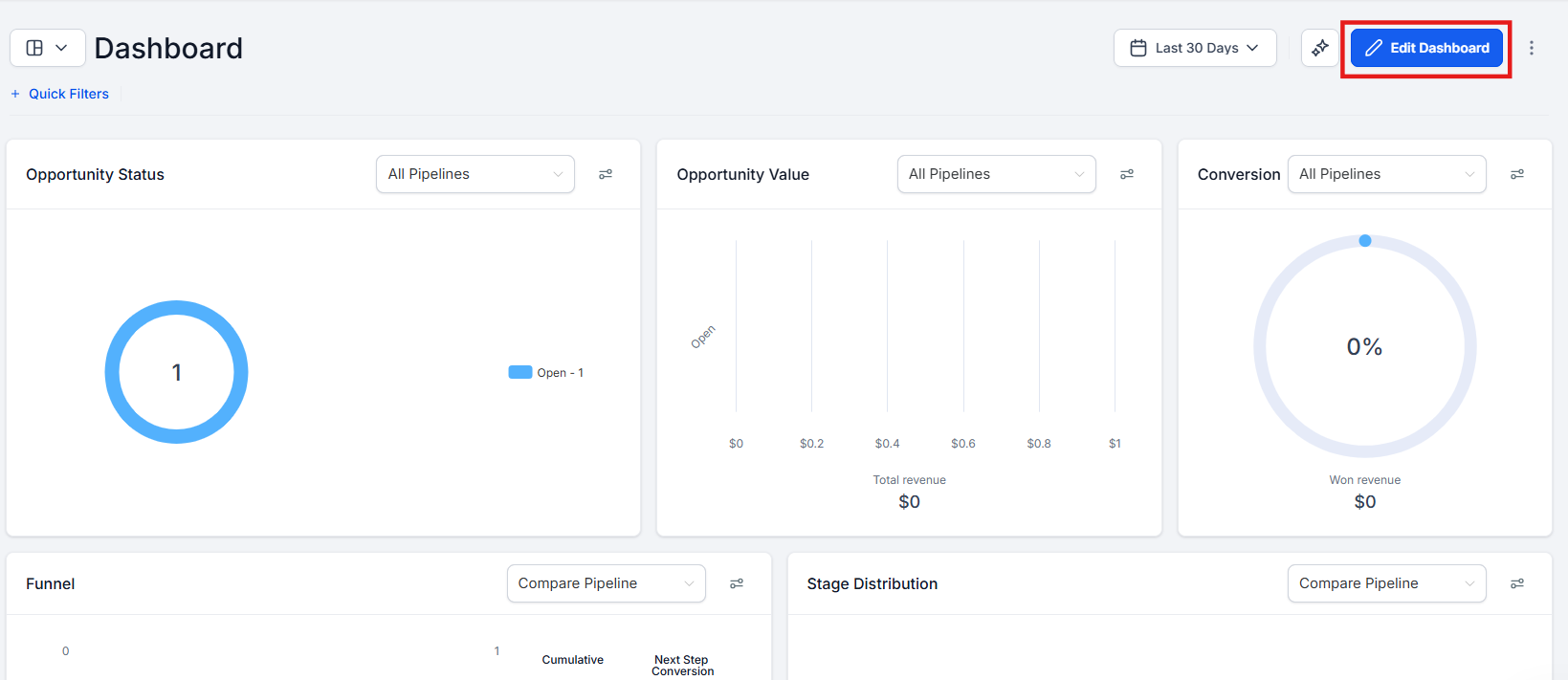Open Opportunity Status widget filter settings

[x=606, y=174]
